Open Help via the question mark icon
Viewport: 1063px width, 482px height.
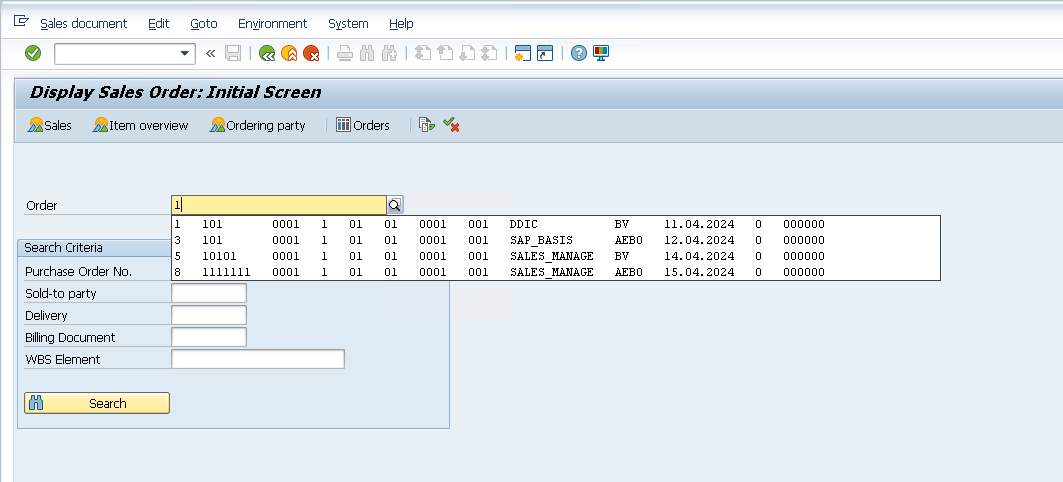pos(578,53)
